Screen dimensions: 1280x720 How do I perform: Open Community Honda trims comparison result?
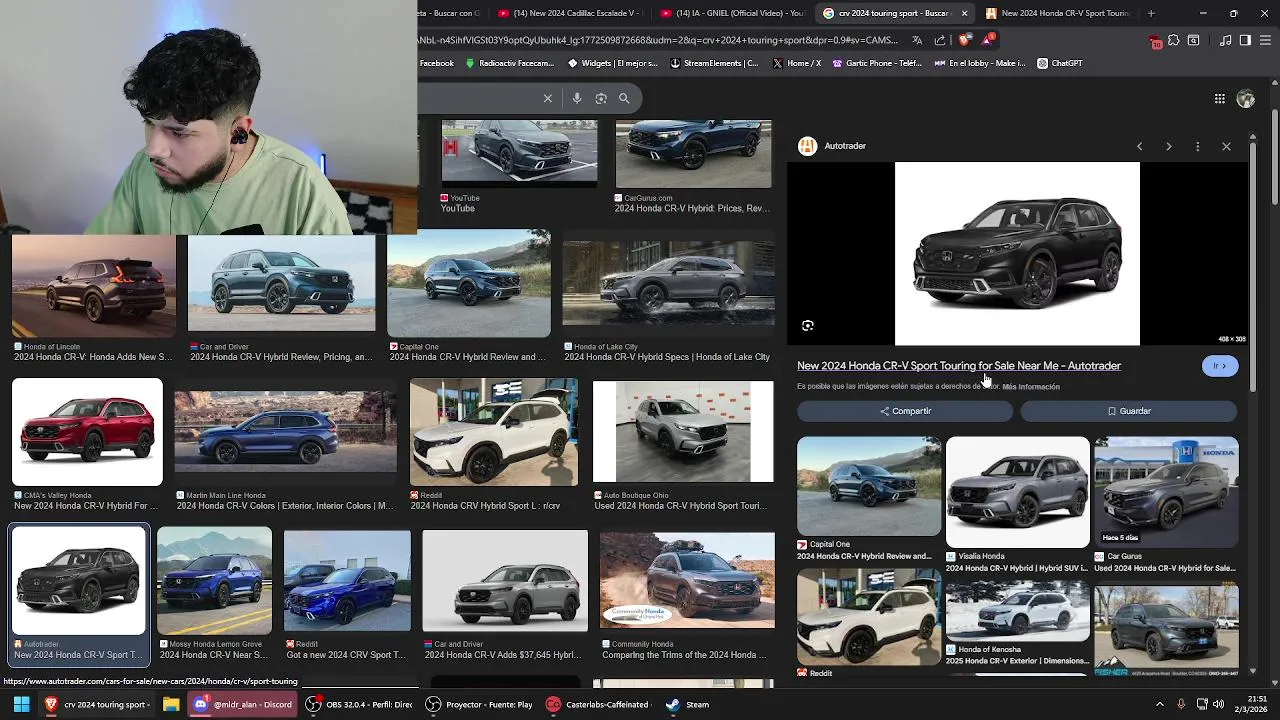pos(687,581)
